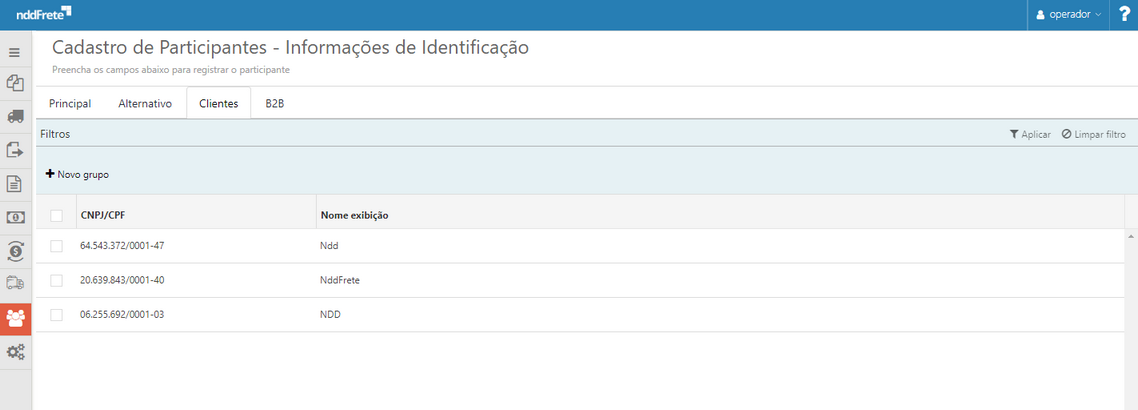Click the Aplicar filter button
The image size is (1138, 410).
coord(1030,134)
